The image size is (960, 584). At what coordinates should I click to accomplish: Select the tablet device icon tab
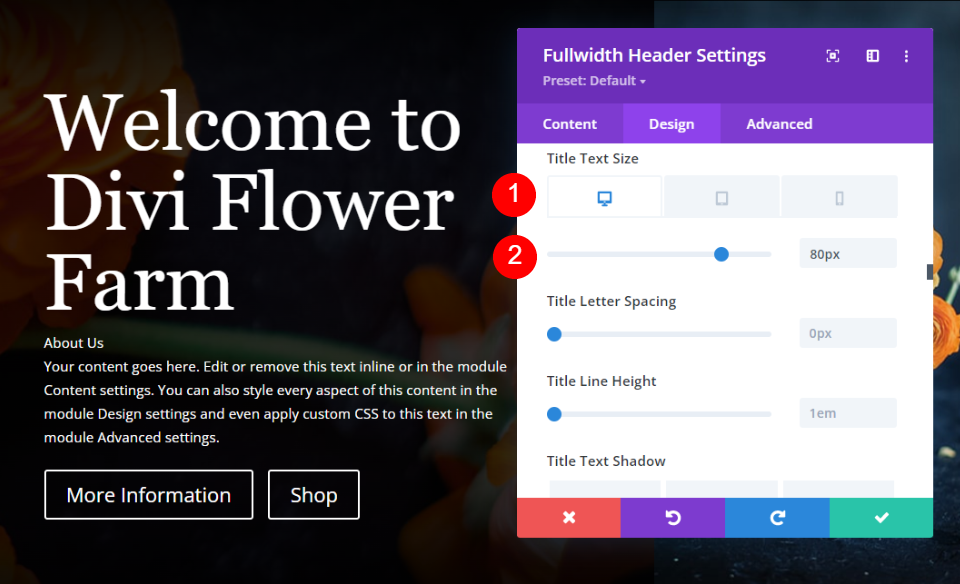point(722,197)
